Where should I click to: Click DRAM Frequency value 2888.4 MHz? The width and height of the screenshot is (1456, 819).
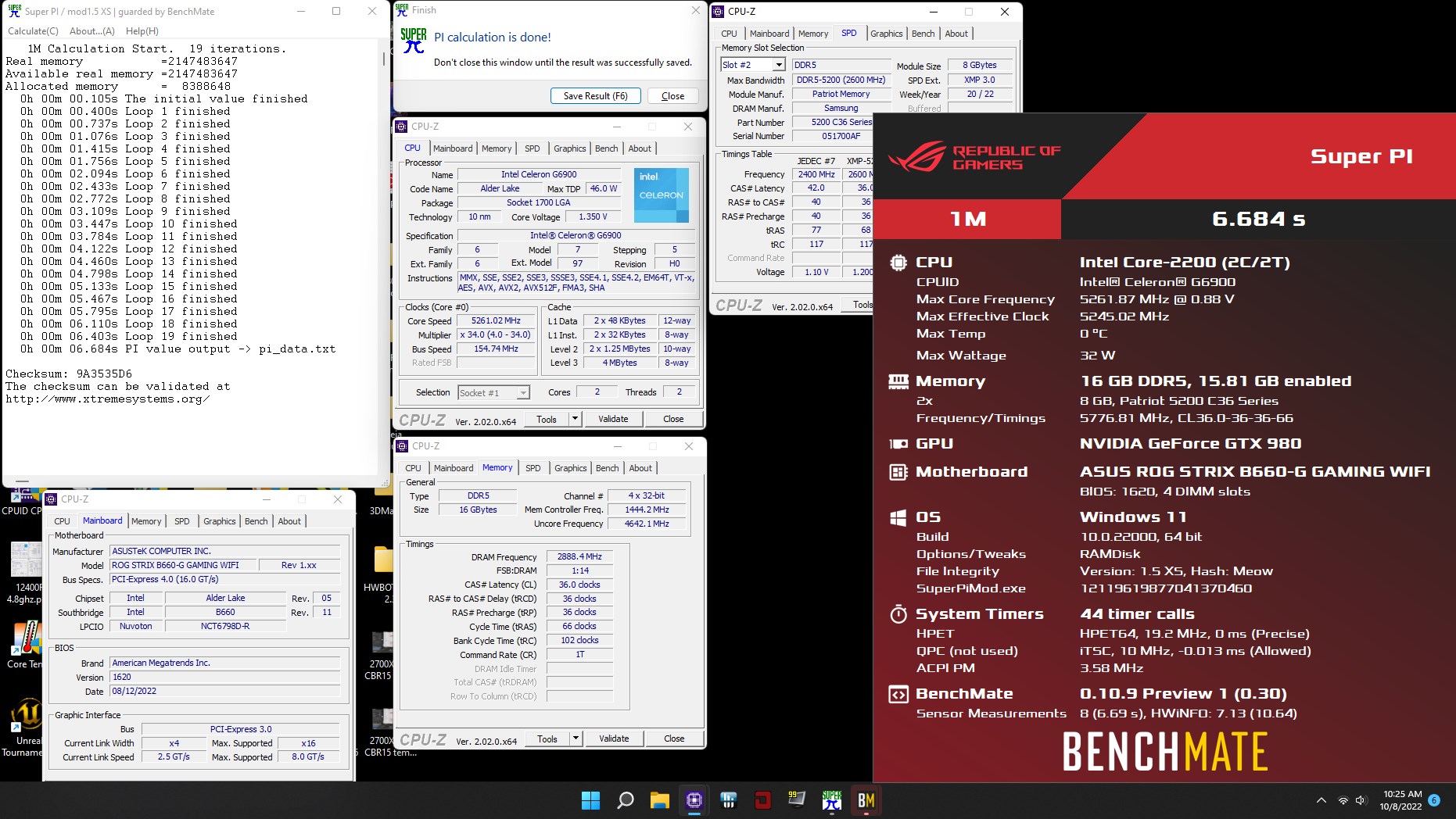[x=579, y=557]
